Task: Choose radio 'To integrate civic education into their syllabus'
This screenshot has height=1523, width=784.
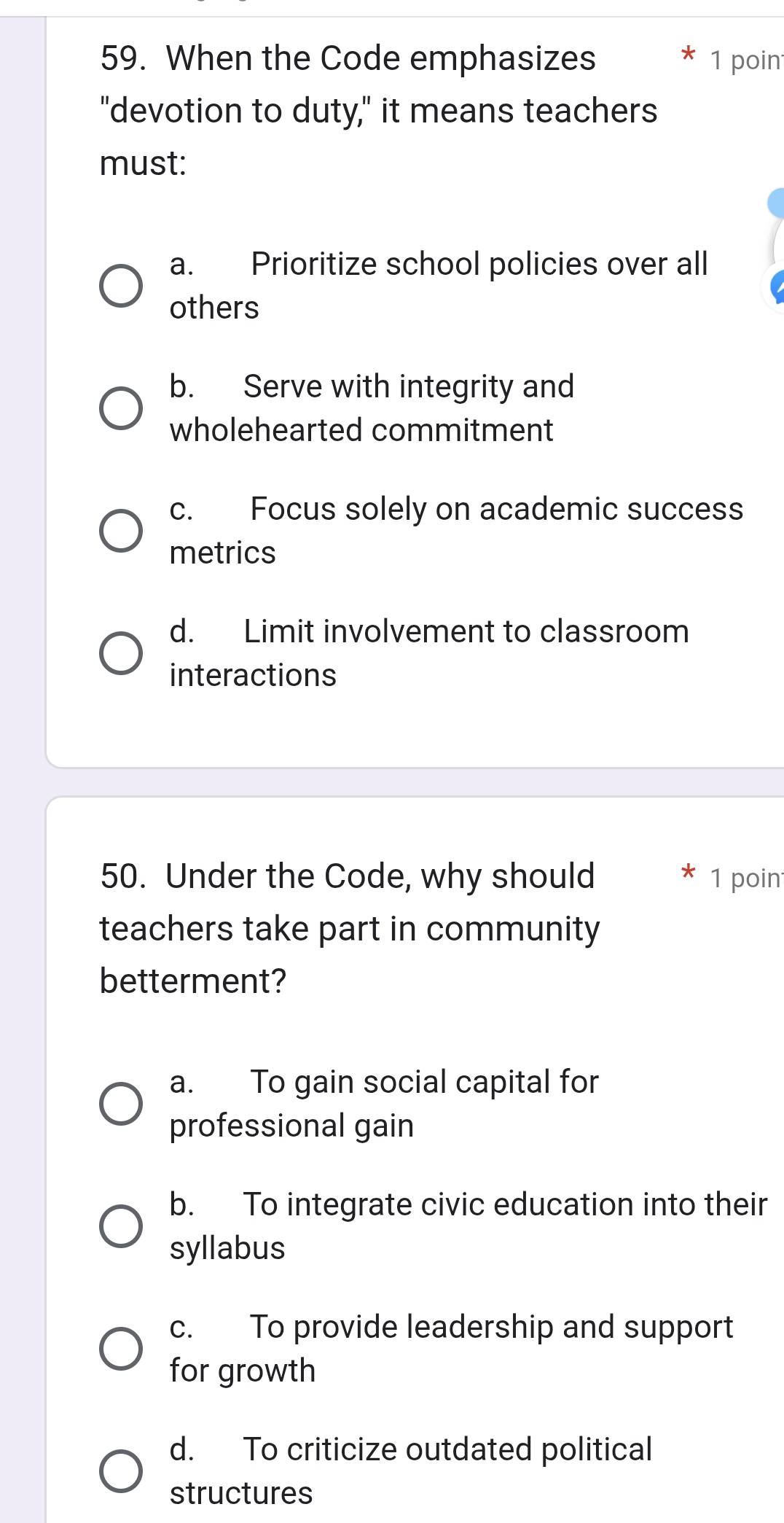Action: (121, 1226)
